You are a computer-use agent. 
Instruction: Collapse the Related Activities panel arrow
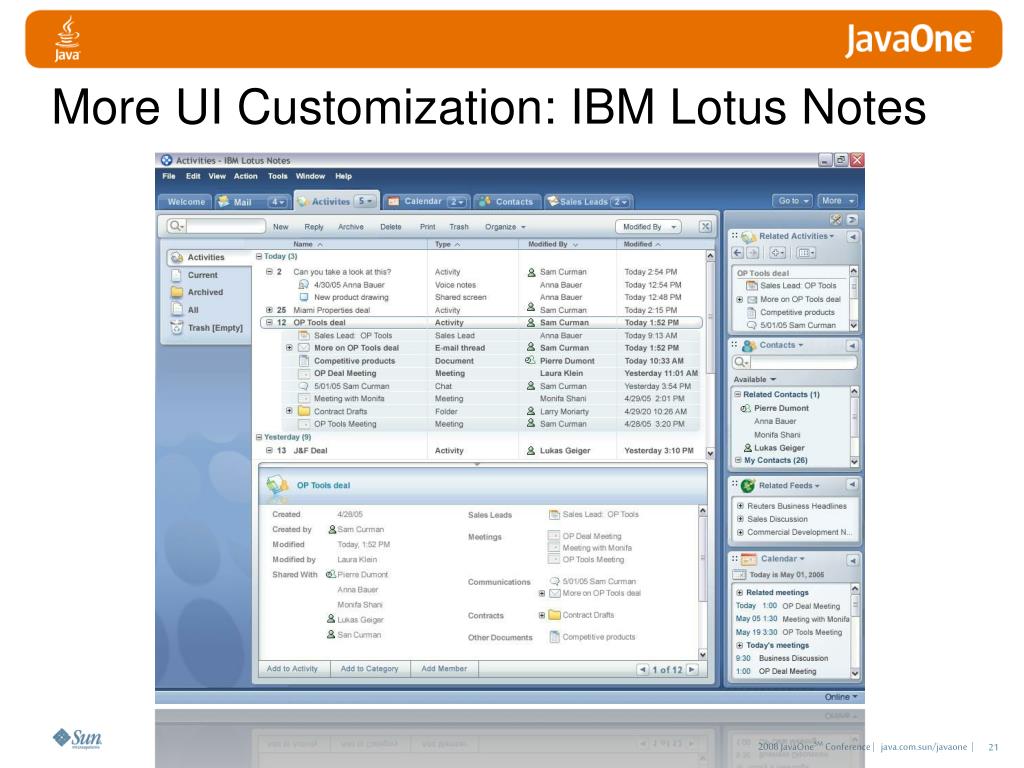[x=852, y=236]
